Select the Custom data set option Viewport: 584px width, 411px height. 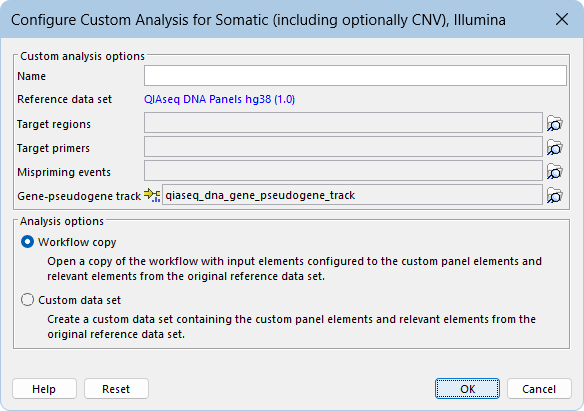tap(28, 300)
